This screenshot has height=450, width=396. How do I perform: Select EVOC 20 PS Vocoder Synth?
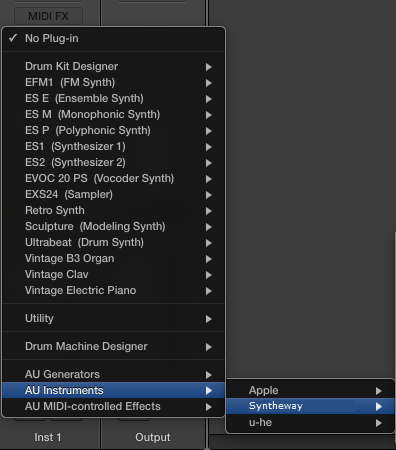point(113,178)
